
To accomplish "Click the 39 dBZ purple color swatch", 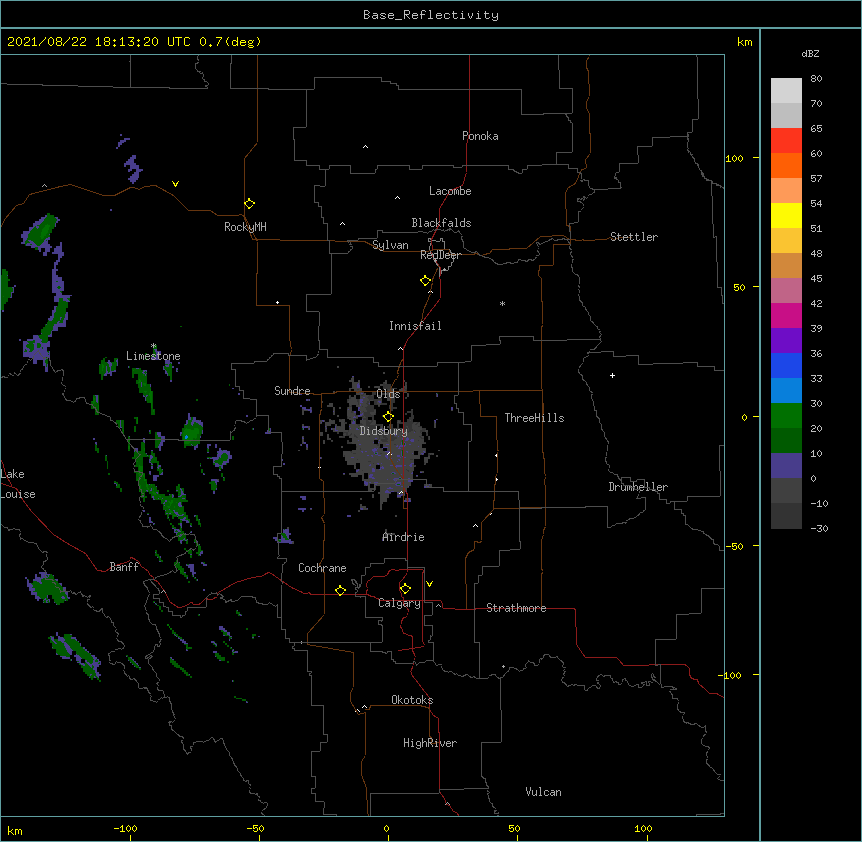I will pyautogui.click(x=786, y=340).
